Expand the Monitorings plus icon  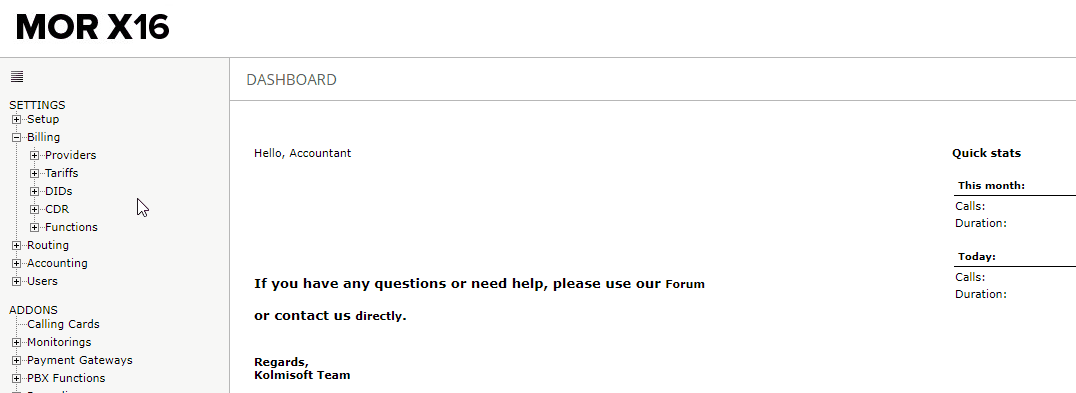pos(16,342)
